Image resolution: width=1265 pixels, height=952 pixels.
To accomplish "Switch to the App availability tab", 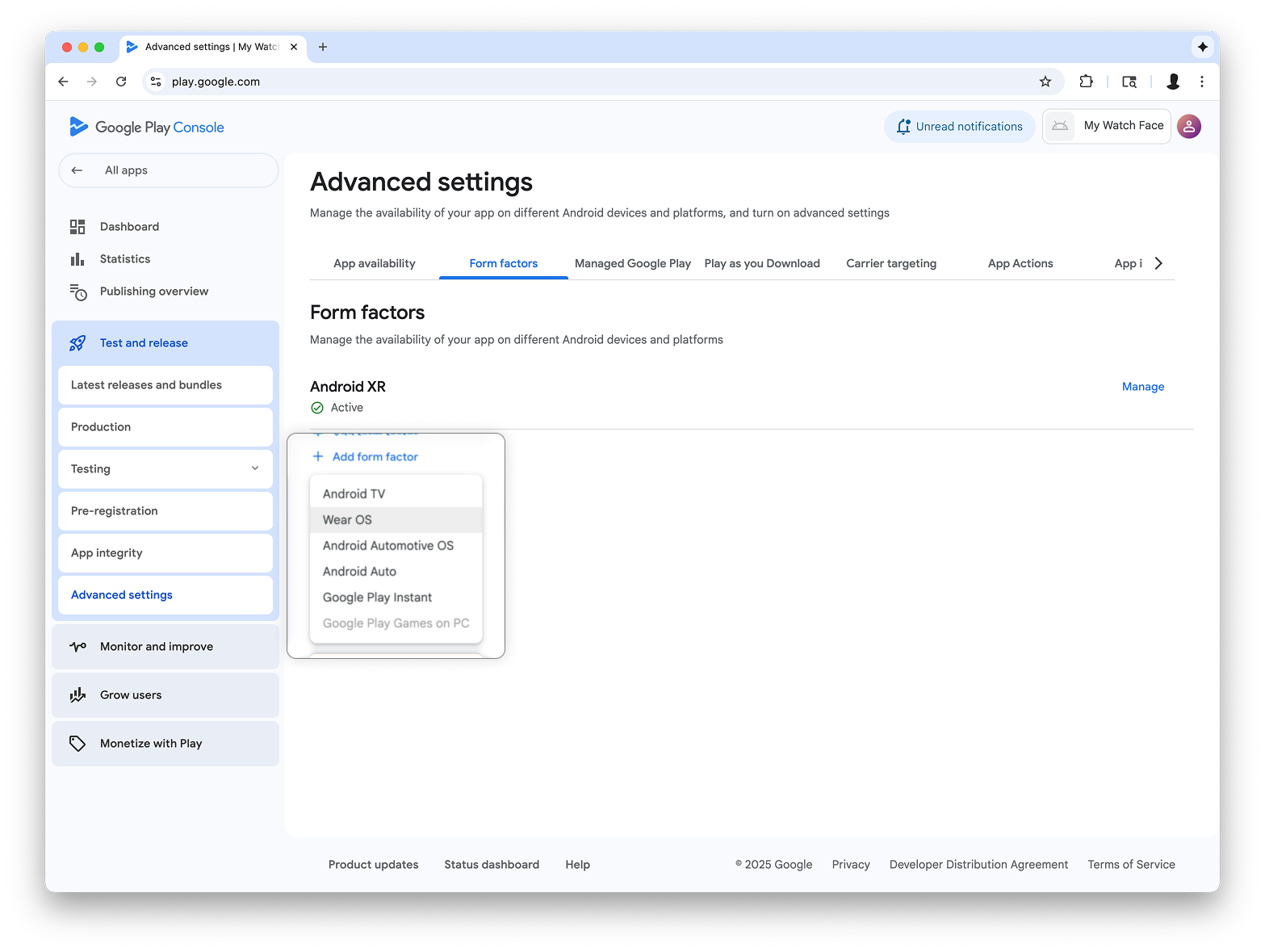I will click(374, 263).
